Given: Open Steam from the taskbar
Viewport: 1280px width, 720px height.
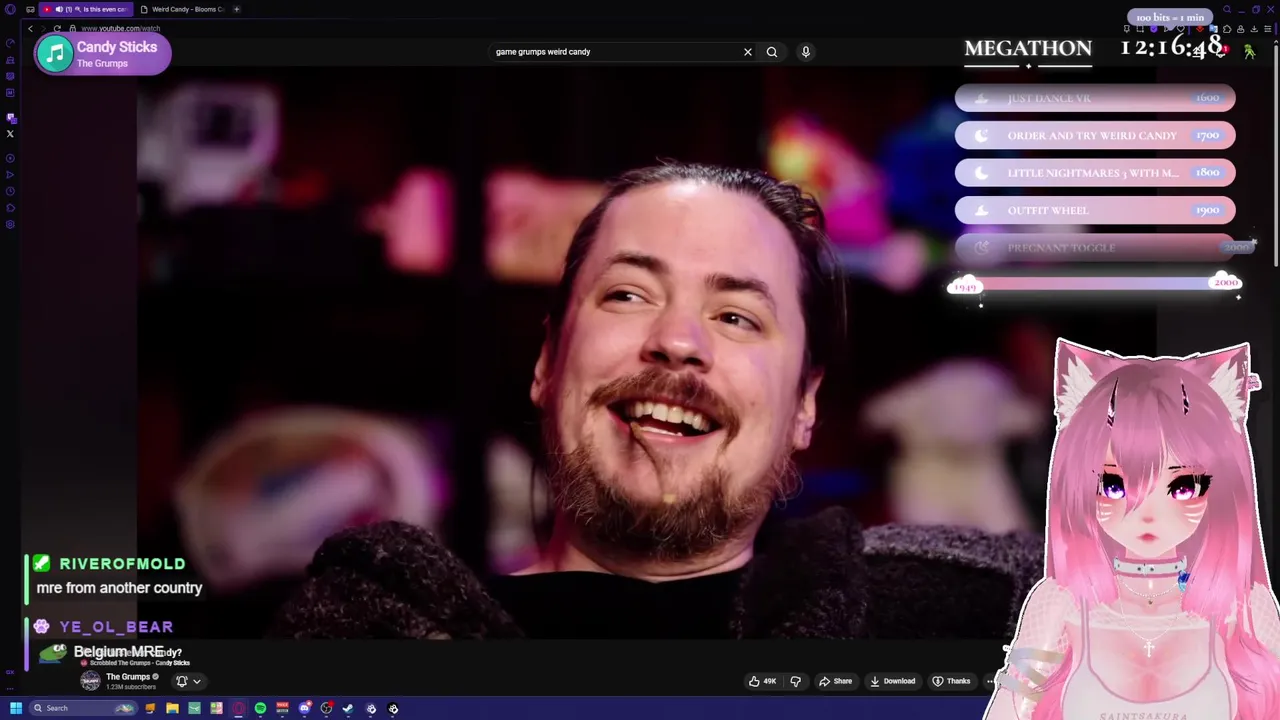Looking at the screenshot, I should [348, 708].
